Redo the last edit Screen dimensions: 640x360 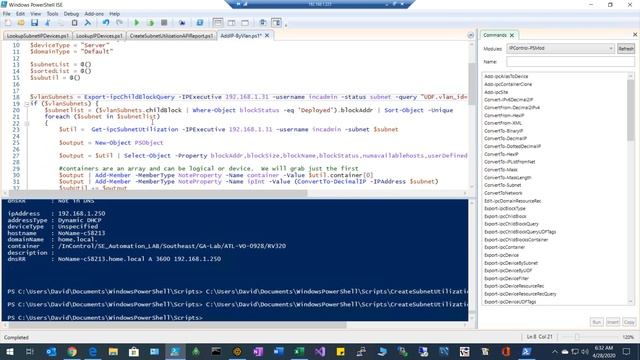tap(119, 23)
